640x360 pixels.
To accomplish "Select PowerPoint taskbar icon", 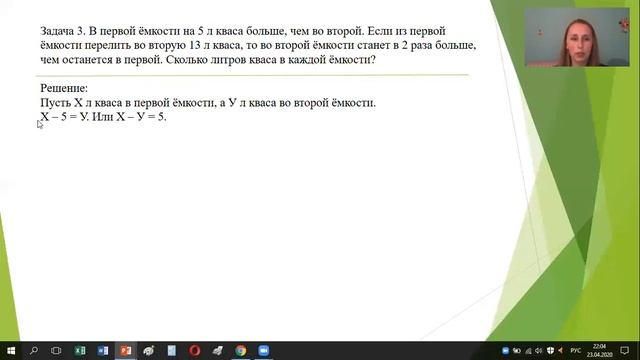I will (x=126, y=351).
